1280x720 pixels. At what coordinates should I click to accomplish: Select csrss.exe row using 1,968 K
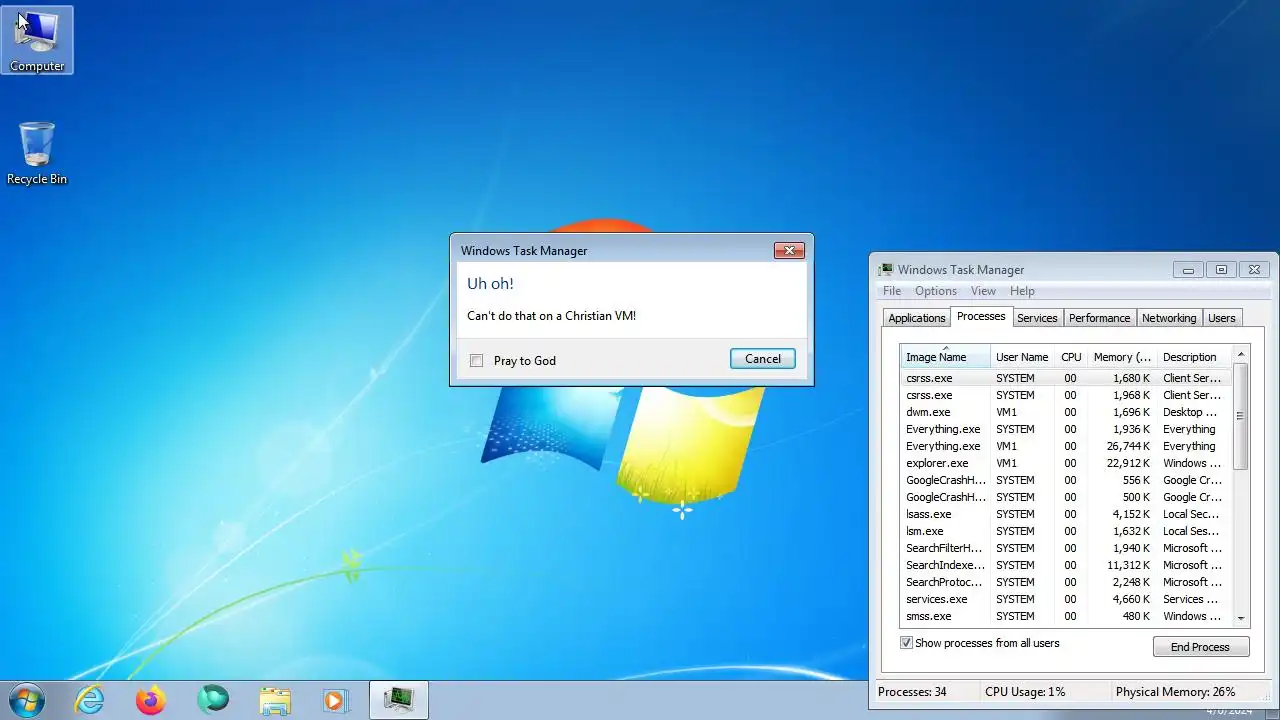point(1066,395)
